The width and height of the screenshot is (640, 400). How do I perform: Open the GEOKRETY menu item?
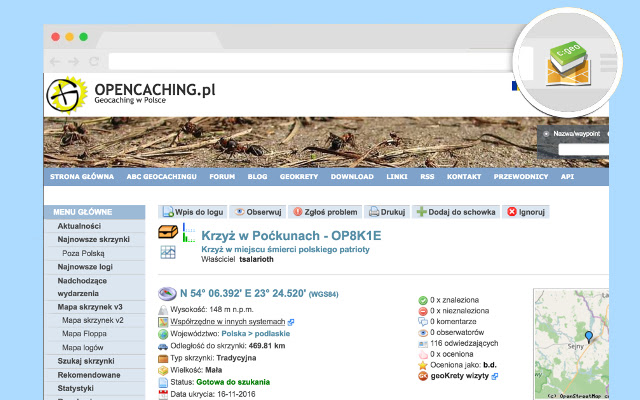pos(299,177)
